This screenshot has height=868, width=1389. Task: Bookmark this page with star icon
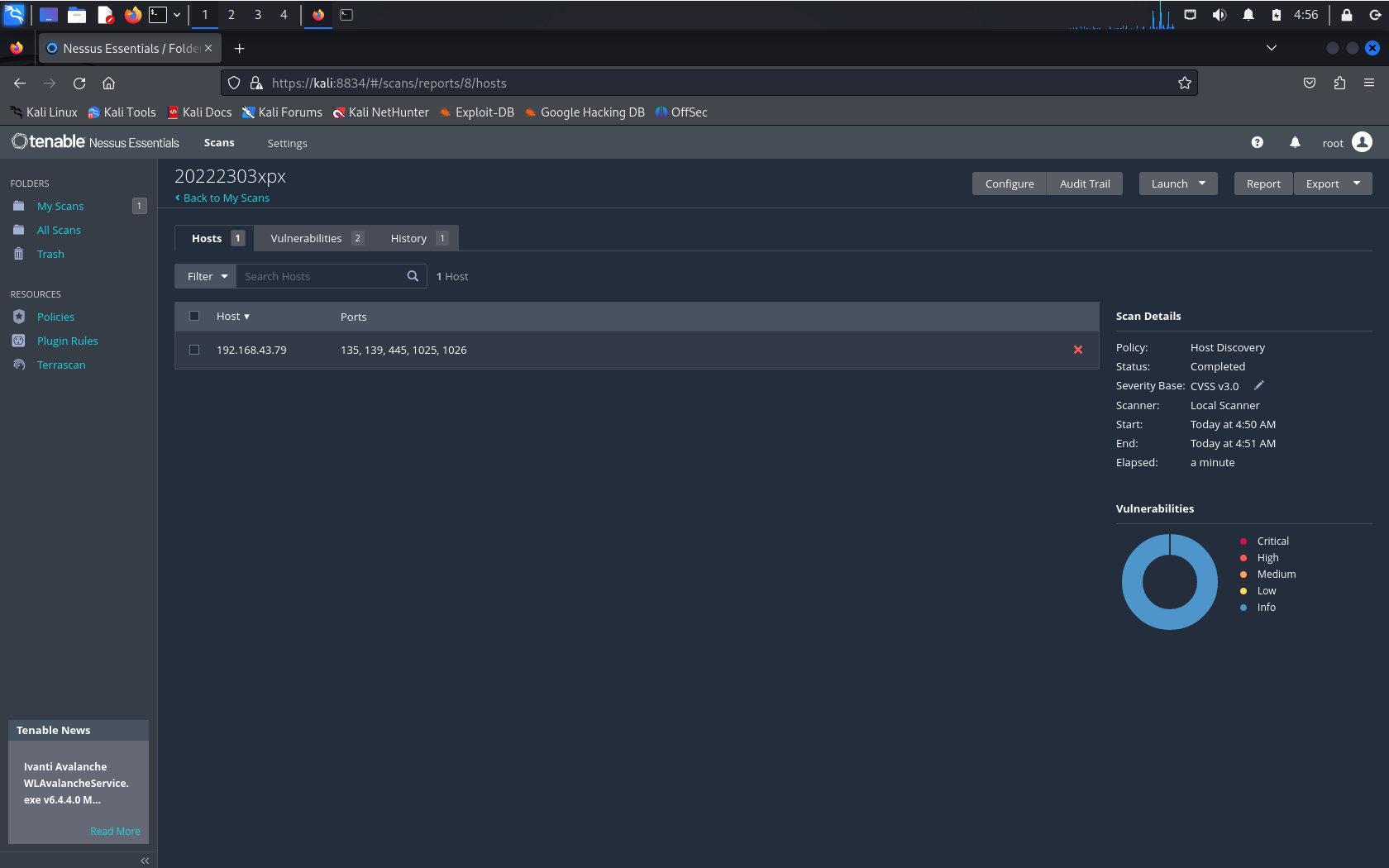coord(1185,83)
